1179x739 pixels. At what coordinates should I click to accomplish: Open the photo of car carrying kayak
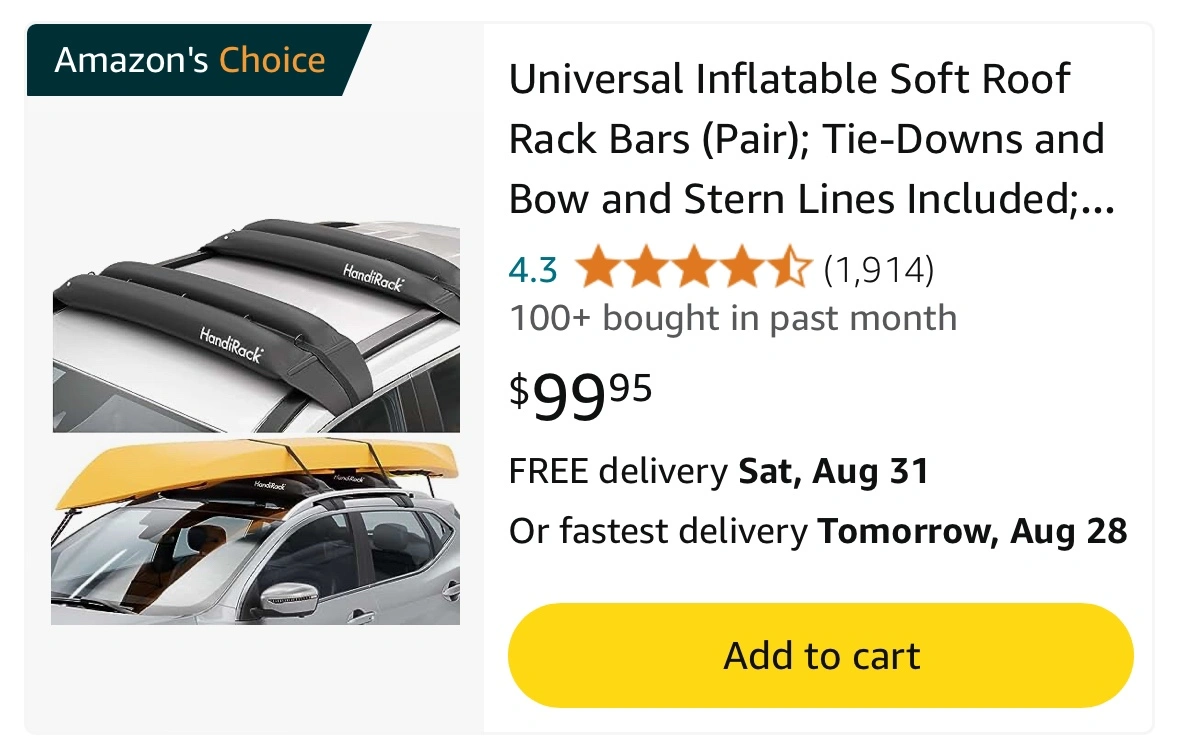(x=256, y=532)
